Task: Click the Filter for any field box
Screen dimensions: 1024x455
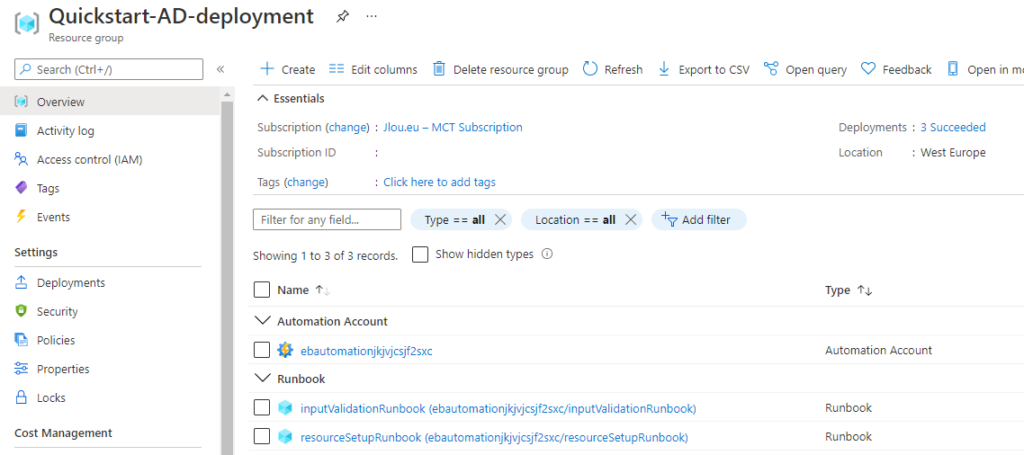Action: click(x=327, y=220)
